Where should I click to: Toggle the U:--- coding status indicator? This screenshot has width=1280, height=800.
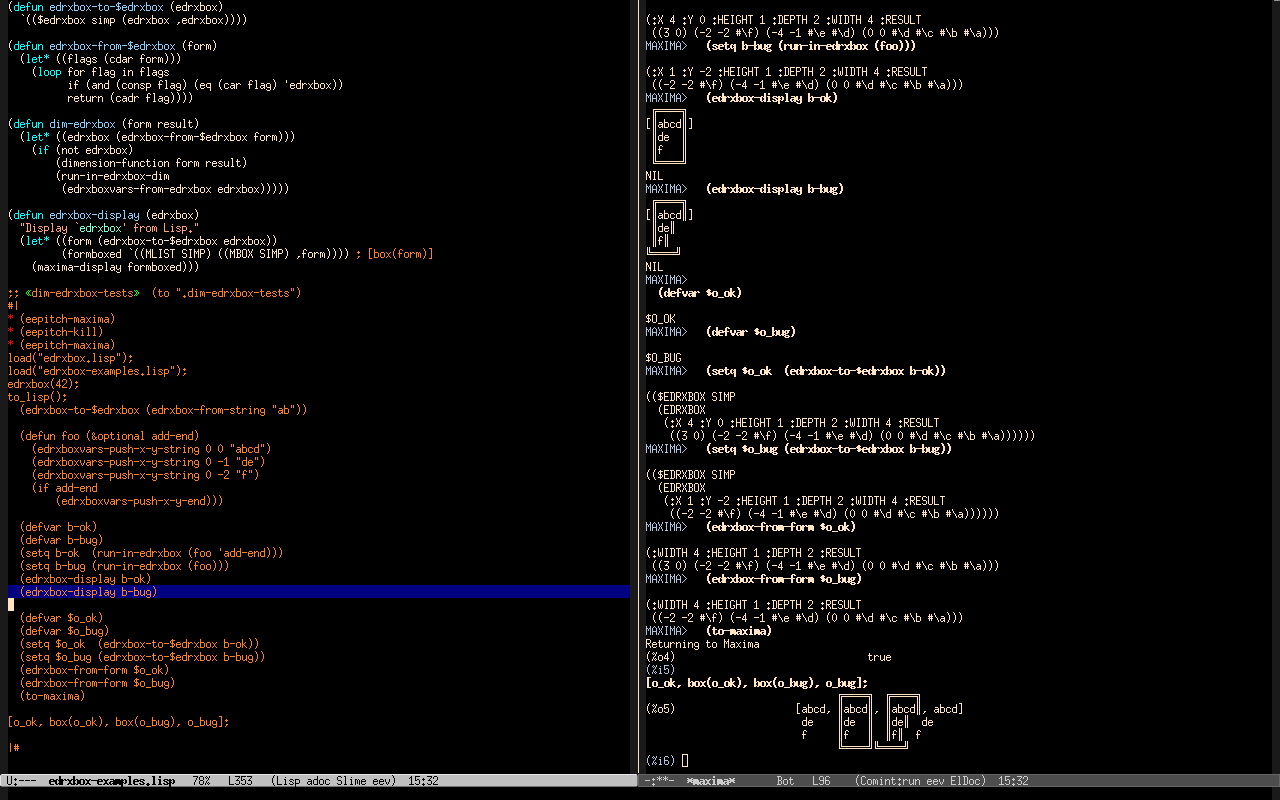(x=21, y=781)
